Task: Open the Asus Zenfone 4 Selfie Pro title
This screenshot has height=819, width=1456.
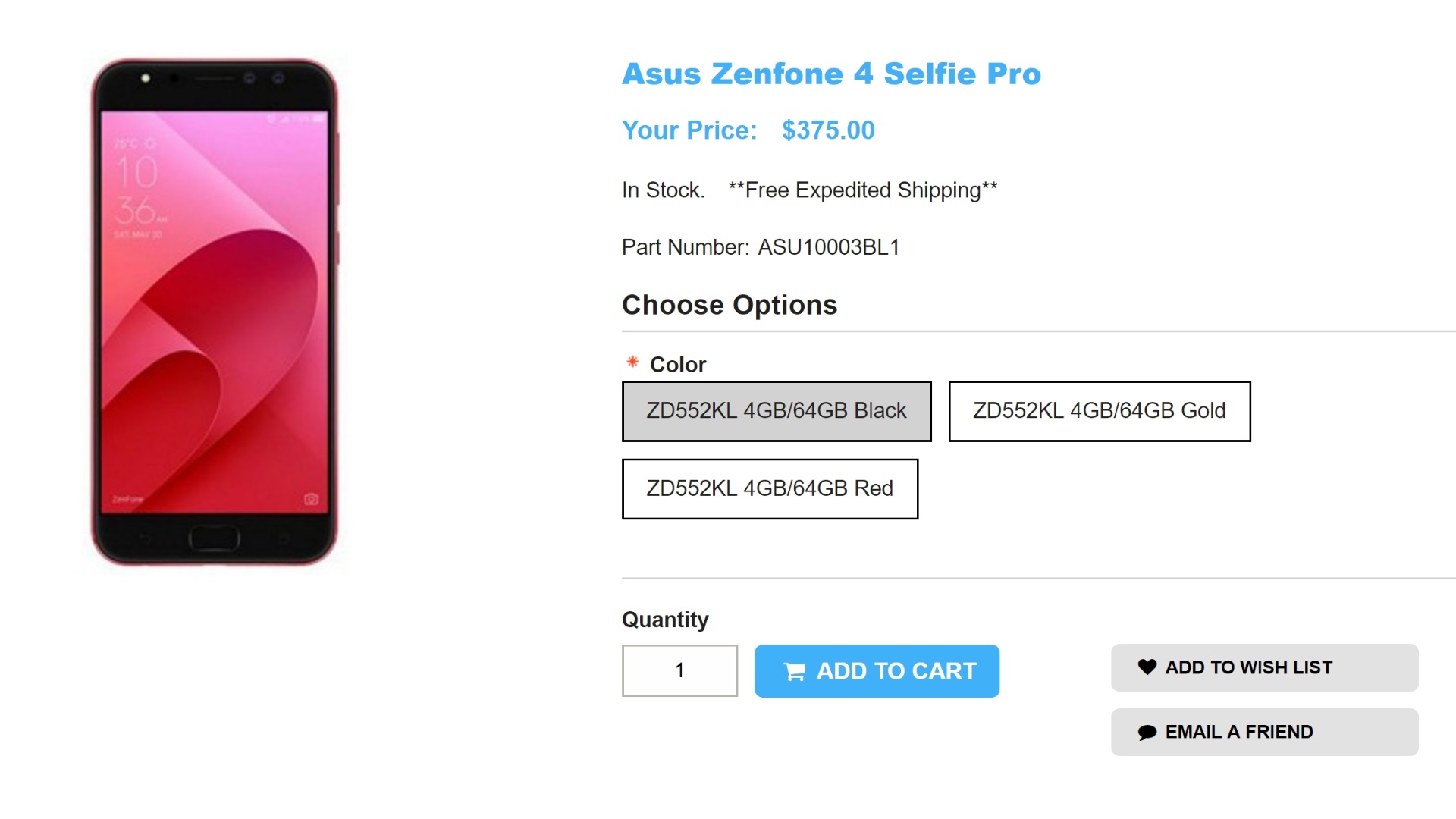Action: pos(831,74)
